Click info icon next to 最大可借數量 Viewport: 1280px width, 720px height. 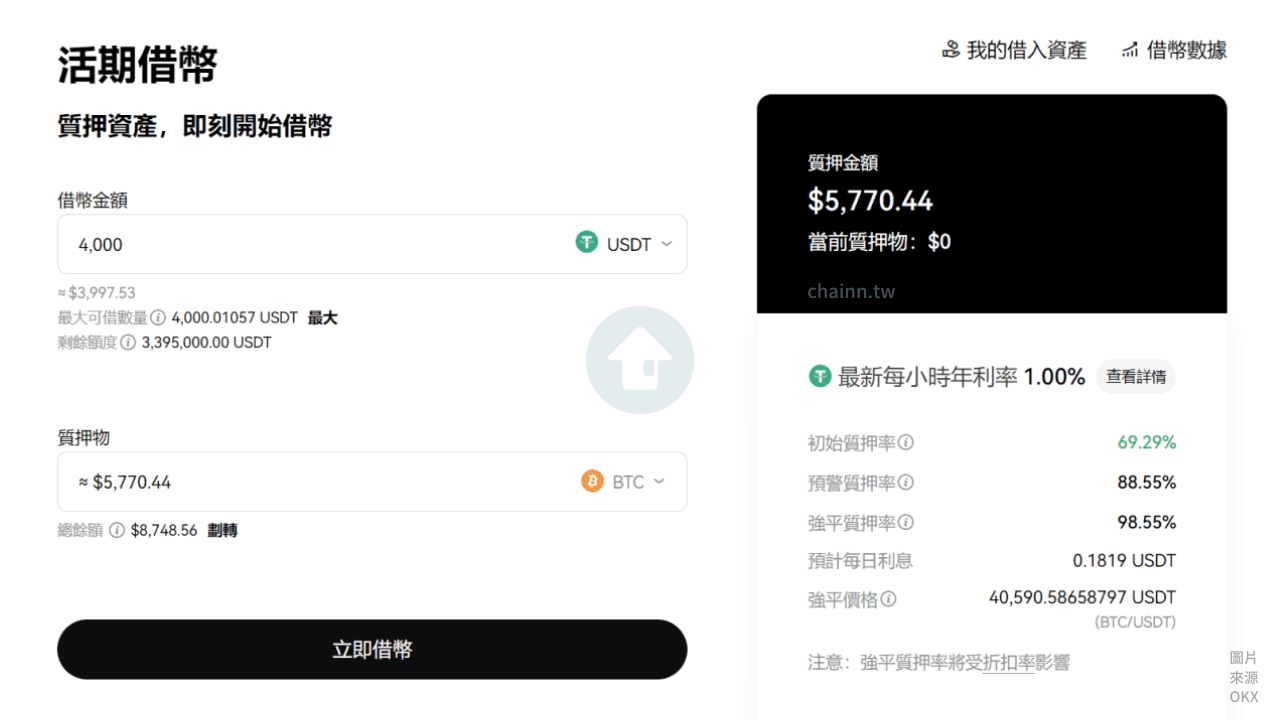158,318
